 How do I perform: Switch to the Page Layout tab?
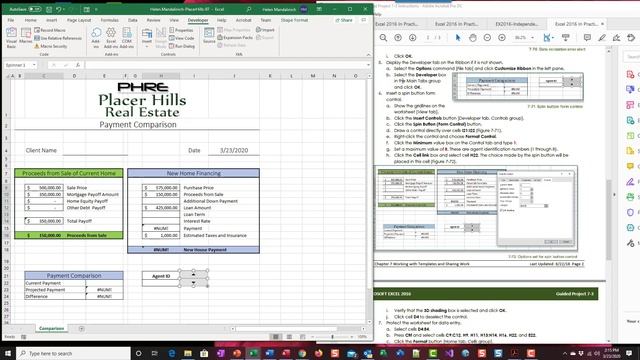[79, 20]
